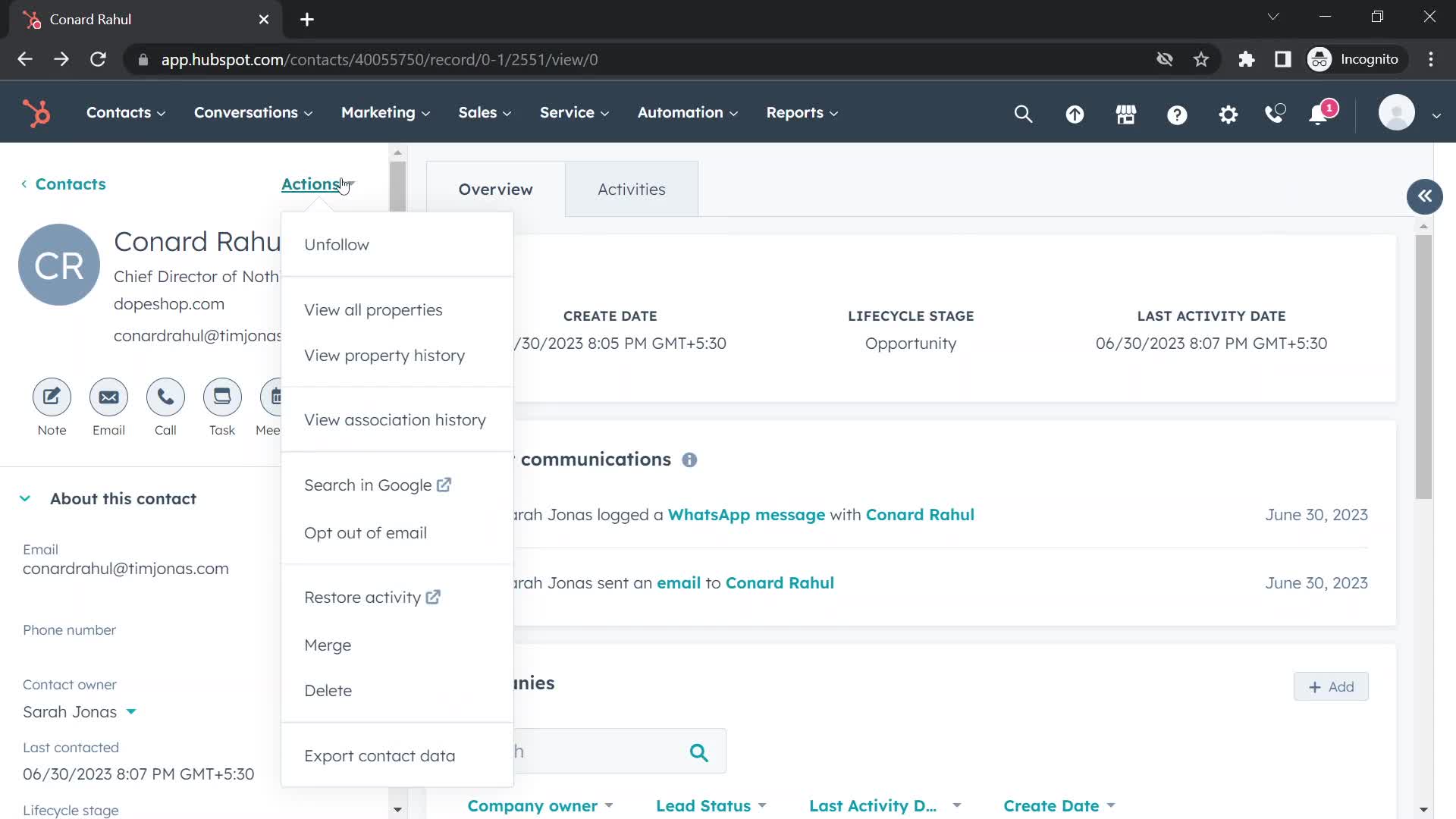
Task: Click the Call icon to log a call
Action: (x=165, y=397)
